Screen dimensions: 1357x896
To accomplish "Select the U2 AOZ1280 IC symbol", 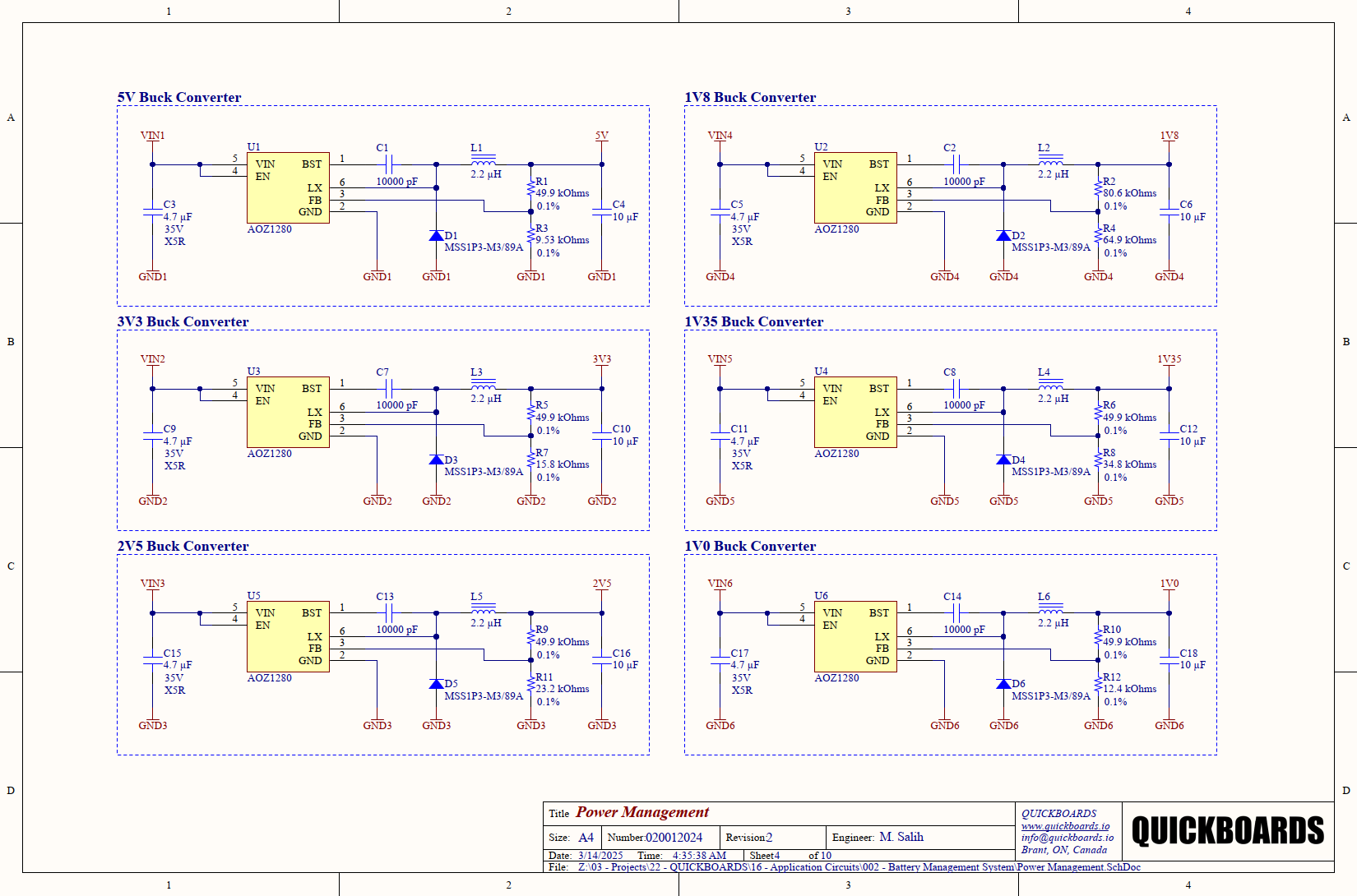I will [x=855, y=187].
